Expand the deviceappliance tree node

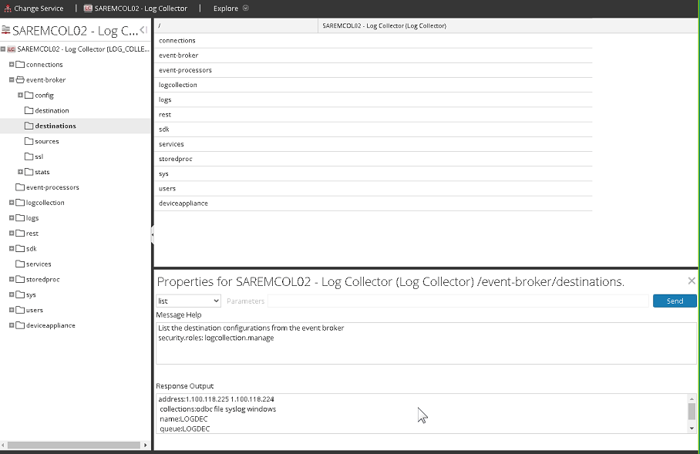(x=12, y=325)
